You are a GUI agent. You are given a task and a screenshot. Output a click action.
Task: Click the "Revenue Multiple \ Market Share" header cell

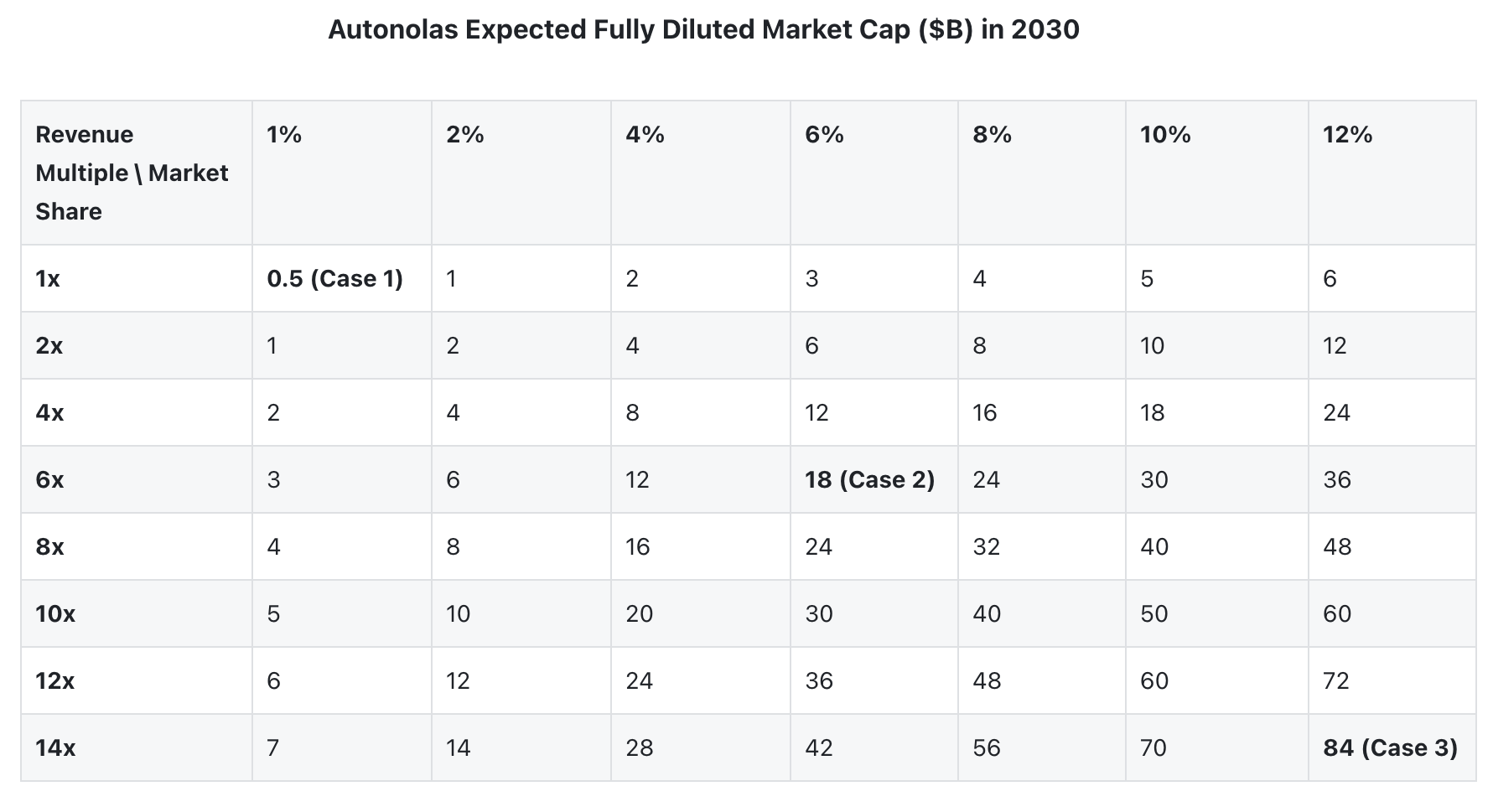(132, 173)
